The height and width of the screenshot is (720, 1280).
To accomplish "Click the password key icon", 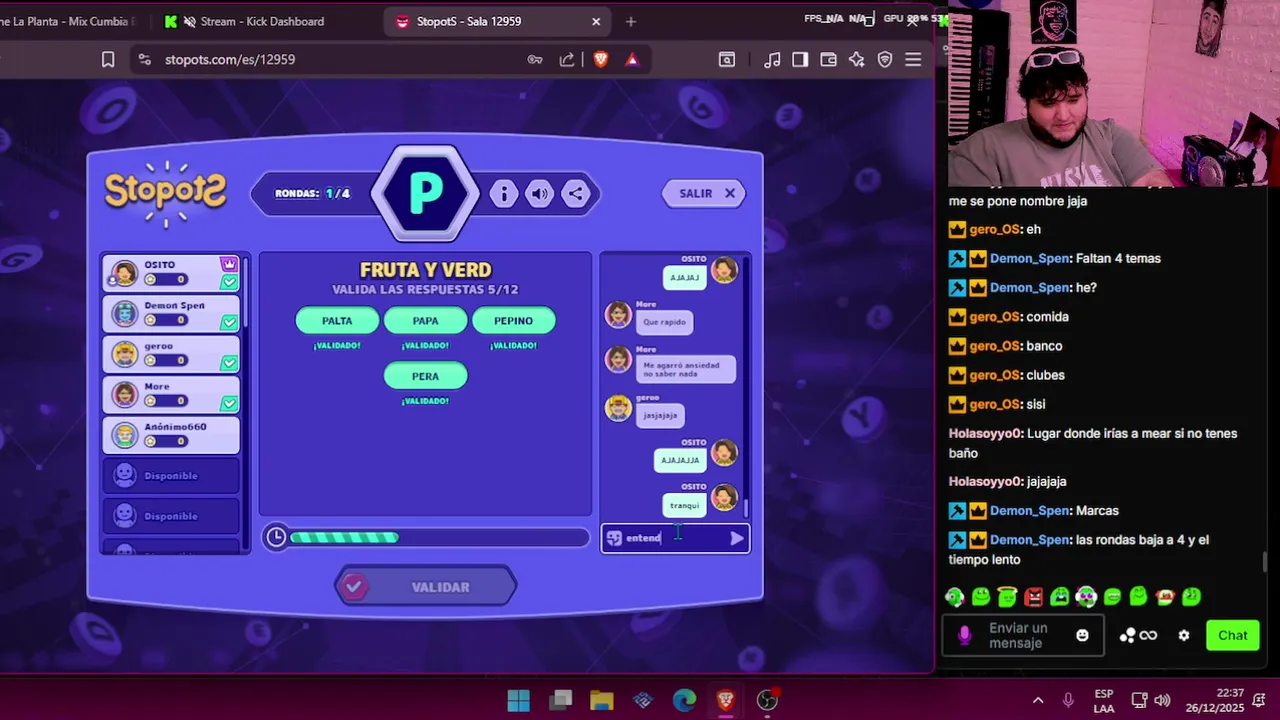I will pyautogui.click(x=535, y=60).
